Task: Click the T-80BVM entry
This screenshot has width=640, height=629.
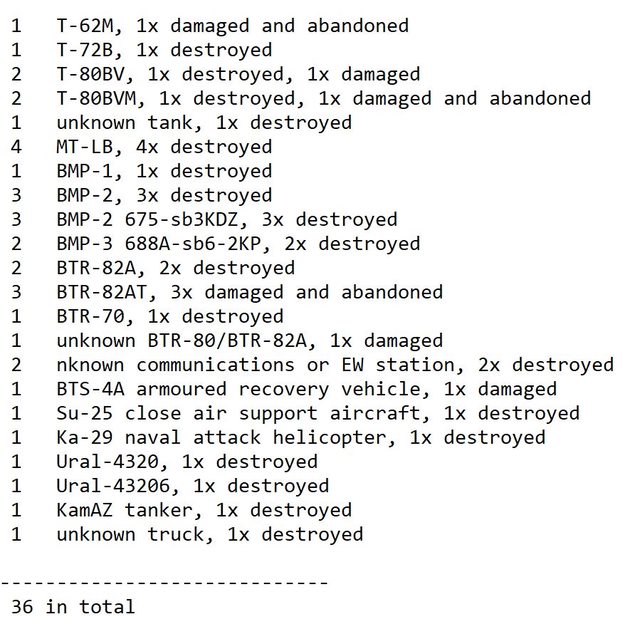Action: (x=323, y=98)
